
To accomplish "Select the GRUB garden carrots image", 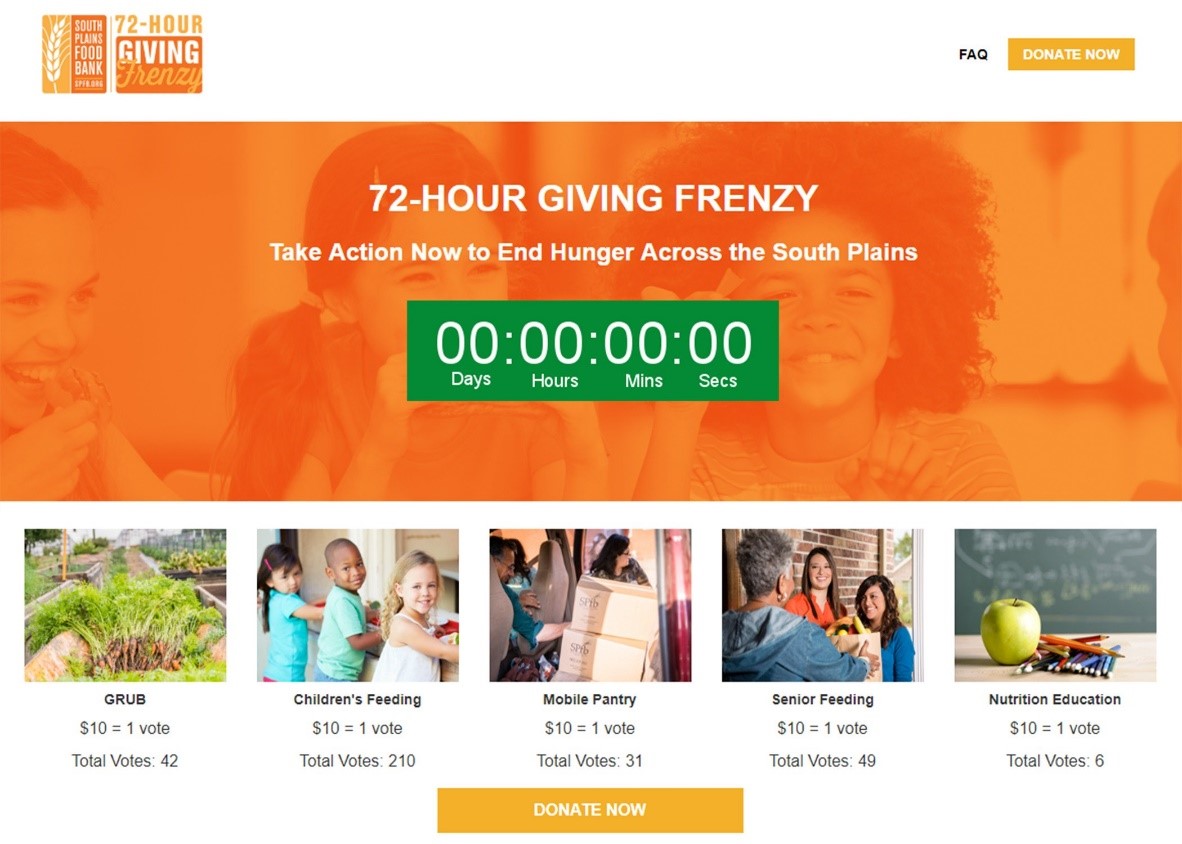I will tap(125, 605).
